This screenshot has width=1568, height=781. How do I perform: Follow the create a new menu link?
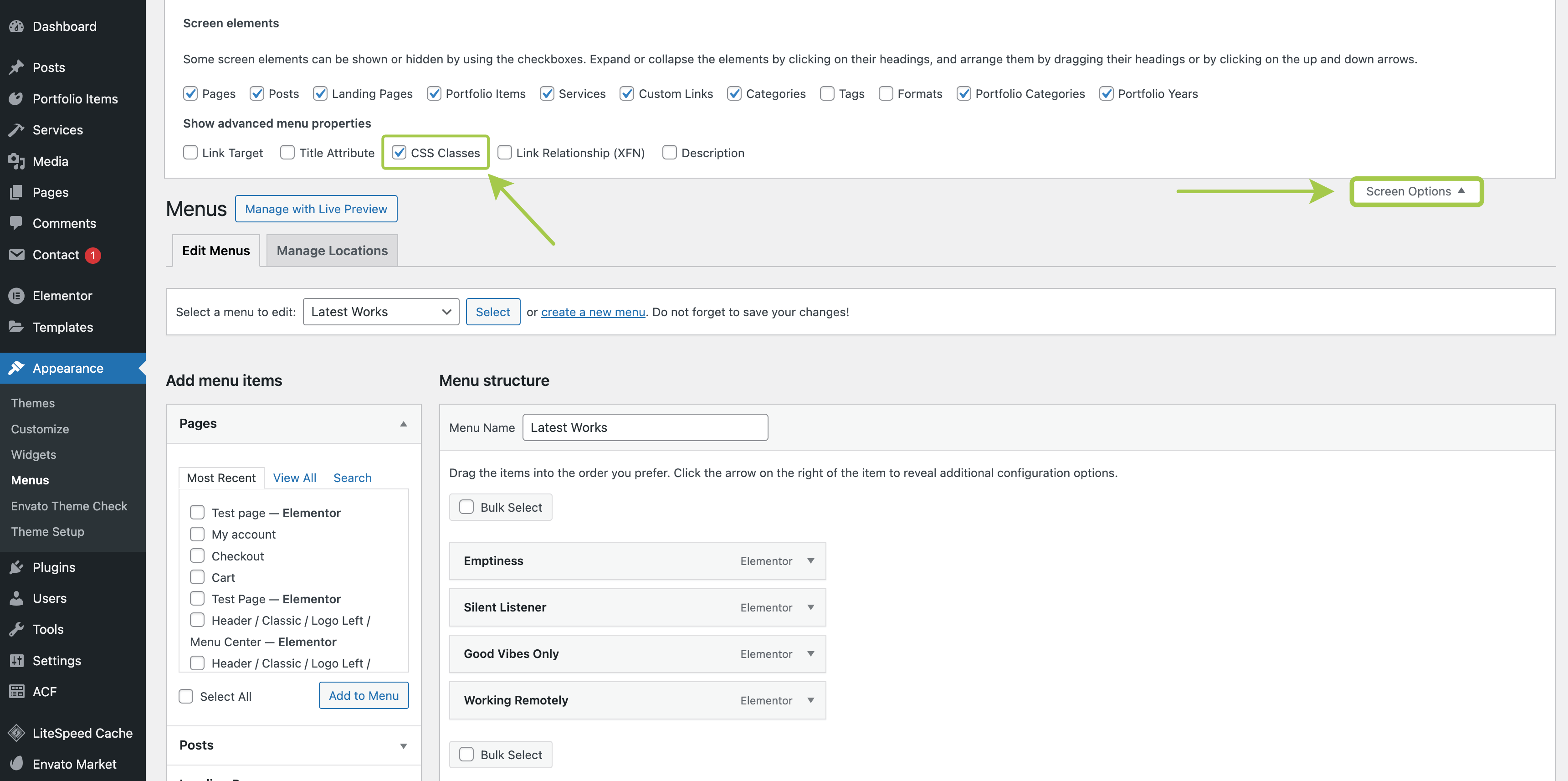click(x=593, y=312)
